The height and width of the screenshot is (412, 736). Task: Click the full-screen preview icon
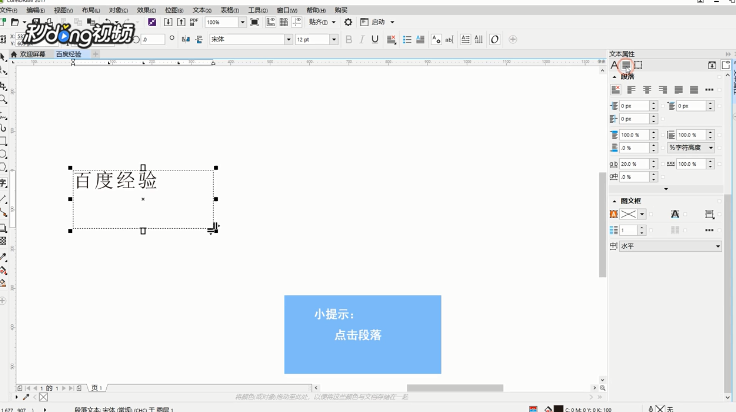254,22
